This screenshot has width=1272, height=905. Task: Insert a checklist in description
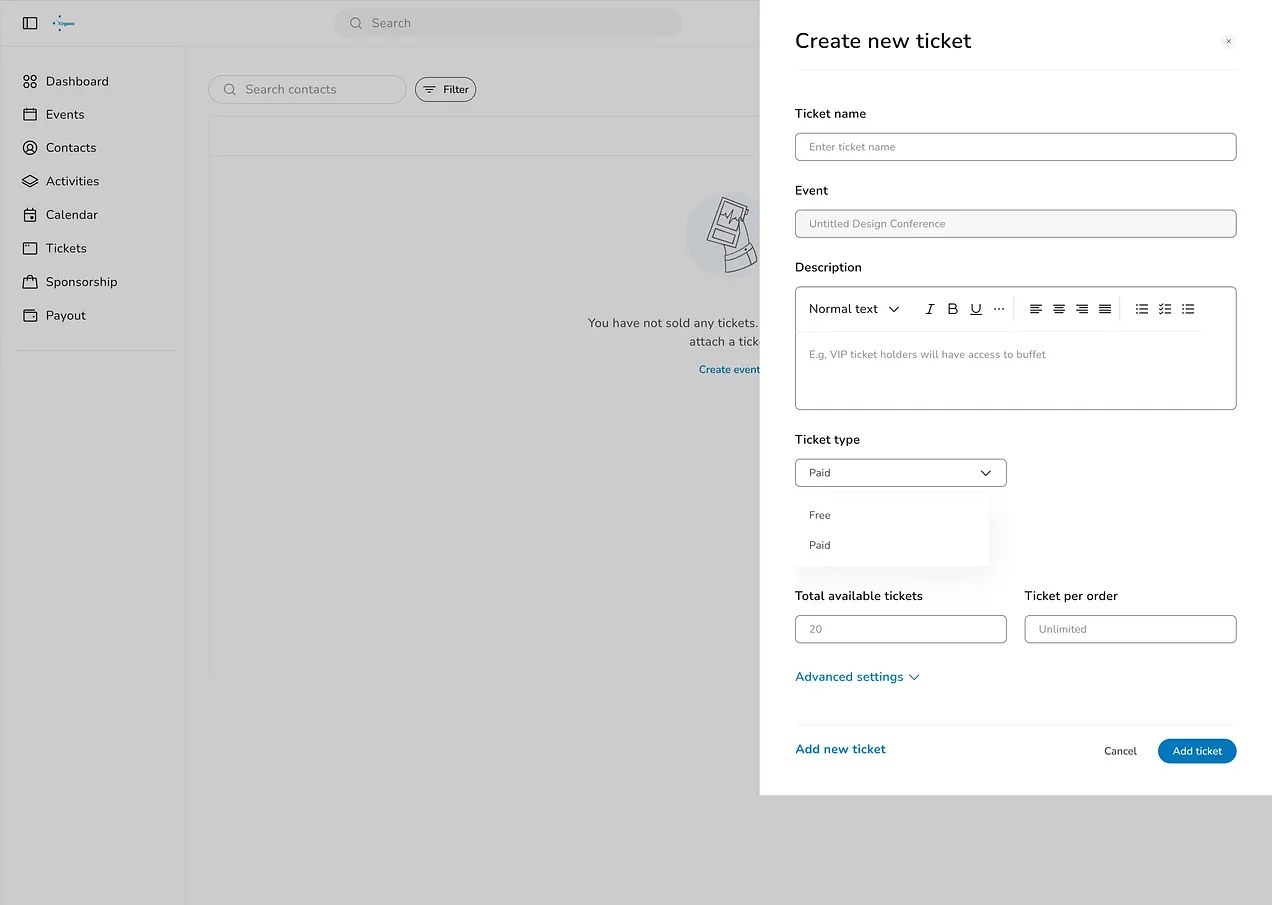[1165, 309]
